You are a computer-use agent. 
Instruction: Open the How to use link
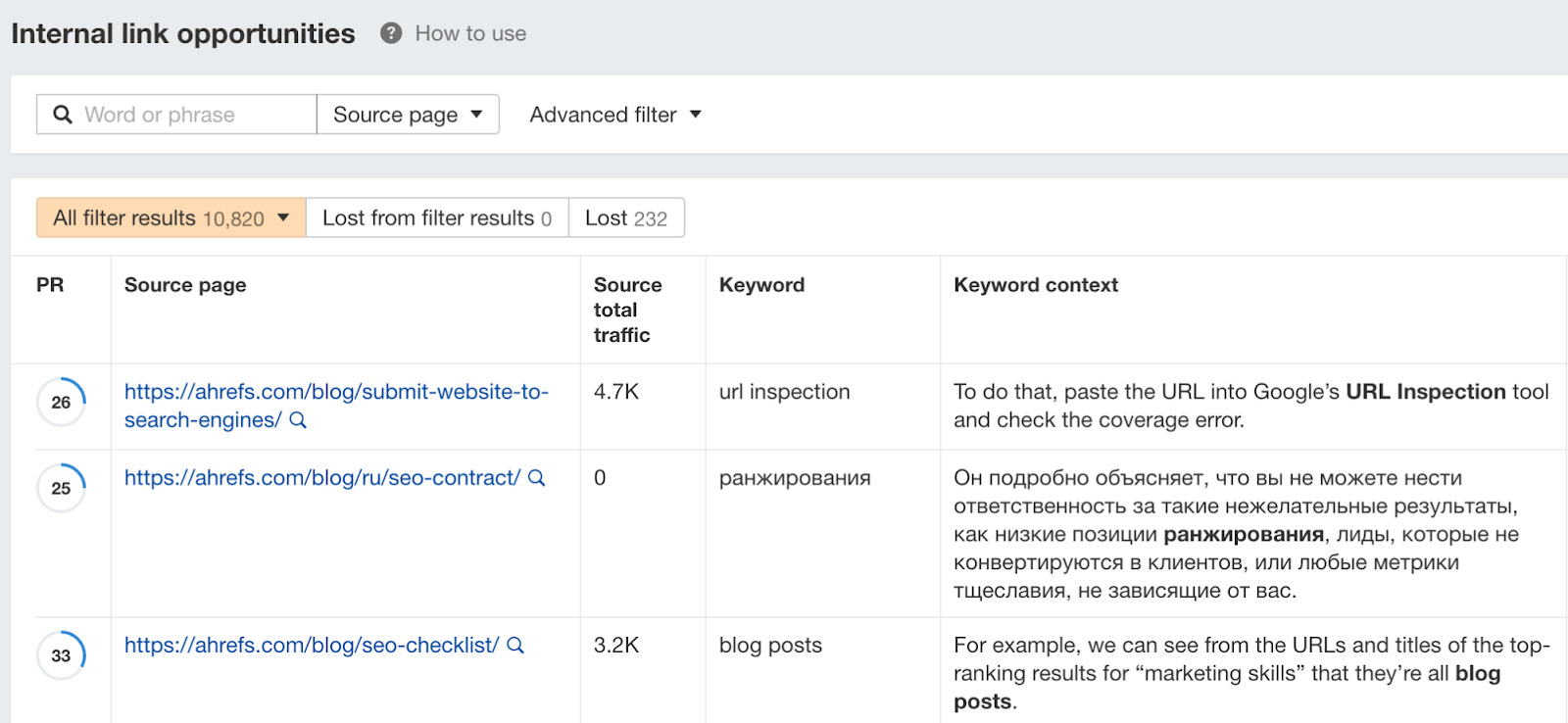pos(470,33)
